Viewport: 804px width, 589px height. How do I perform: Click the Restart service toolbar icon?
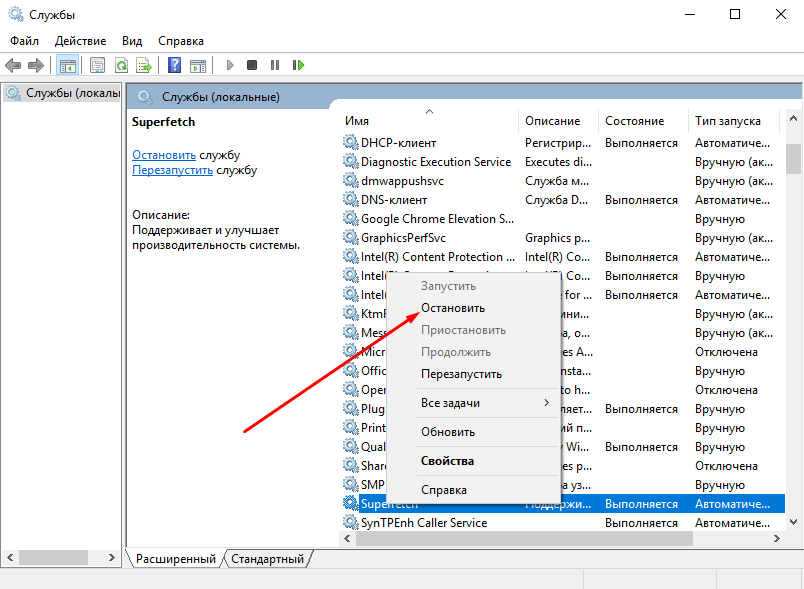[x=298, y=65]
